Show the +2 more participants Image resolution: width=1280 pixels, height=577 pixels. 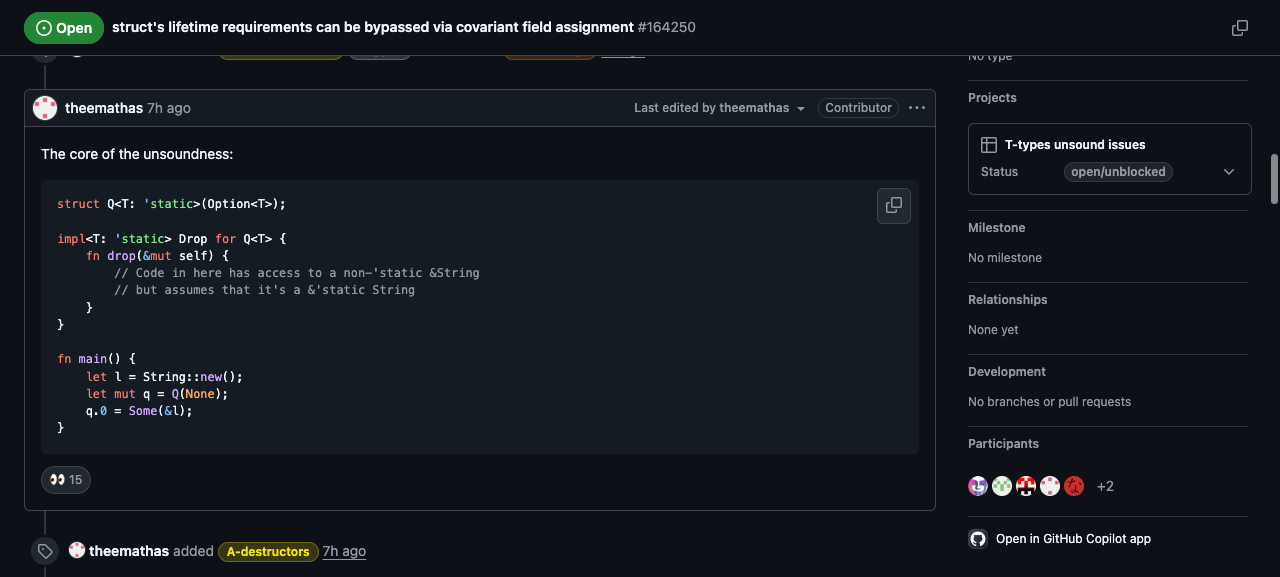1105,486
